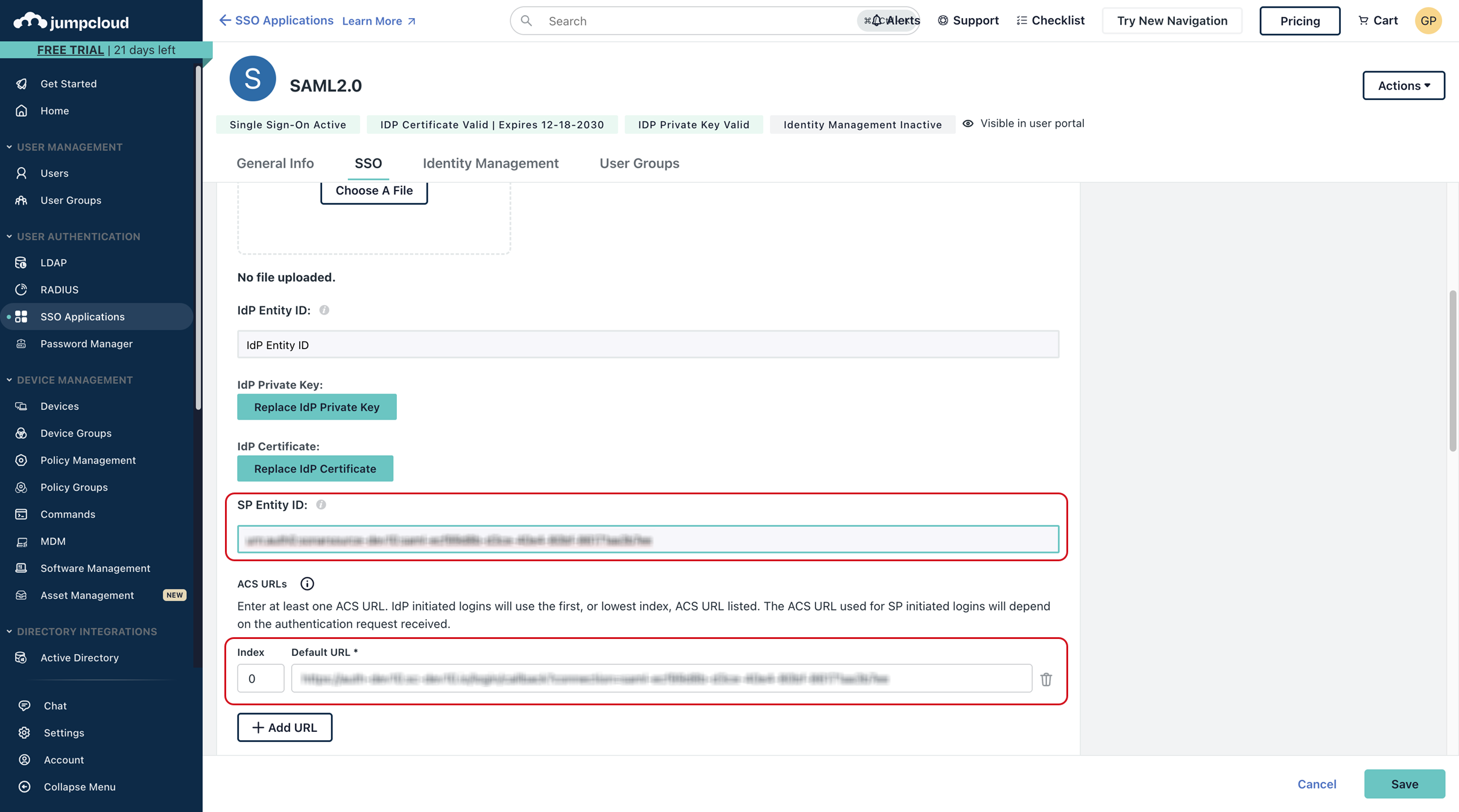Click the page vertical scrollbar

[x=1452, y=371]
